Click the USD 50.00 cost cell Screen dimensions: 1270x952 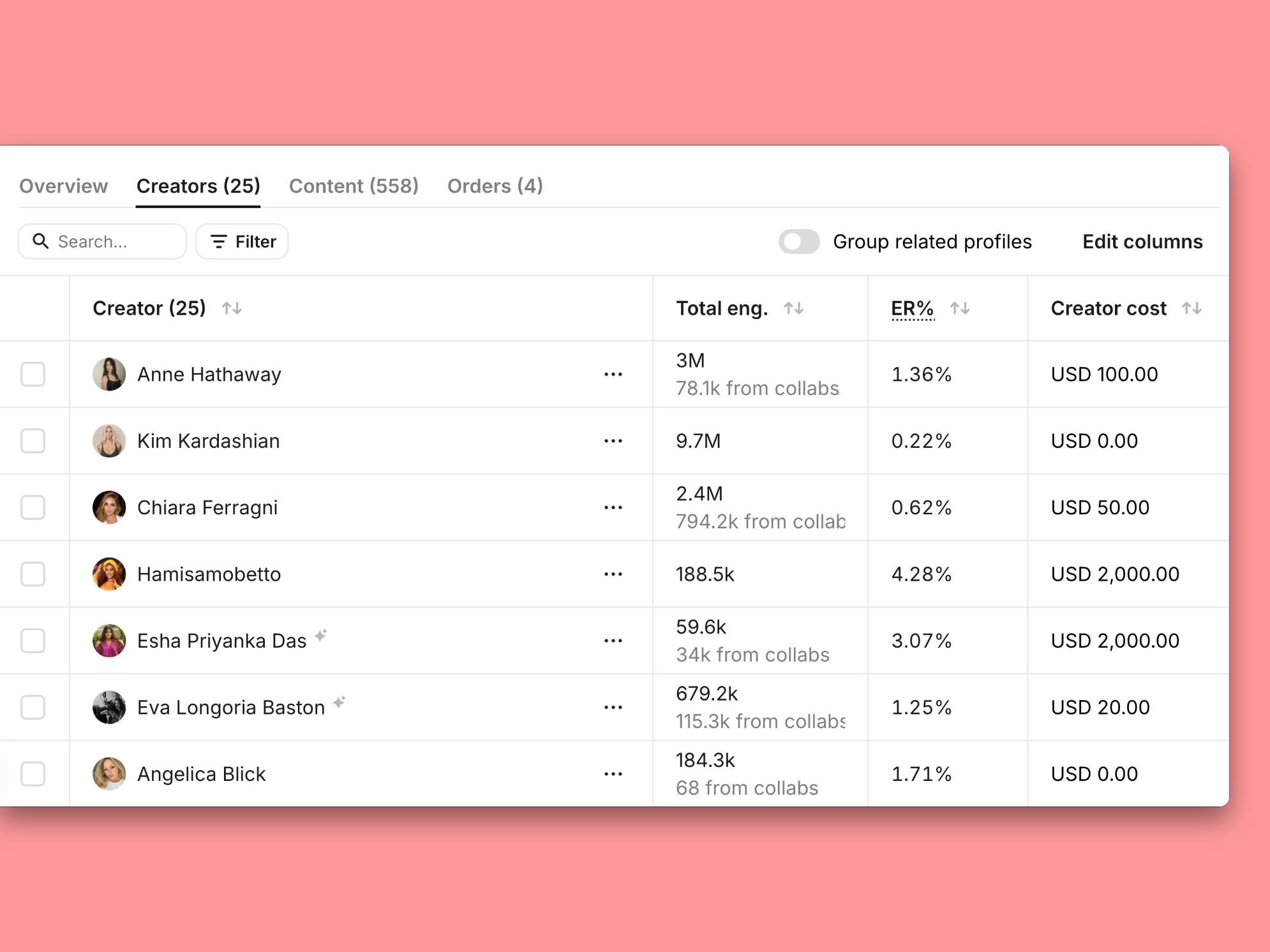click(x=1100, y=508)
